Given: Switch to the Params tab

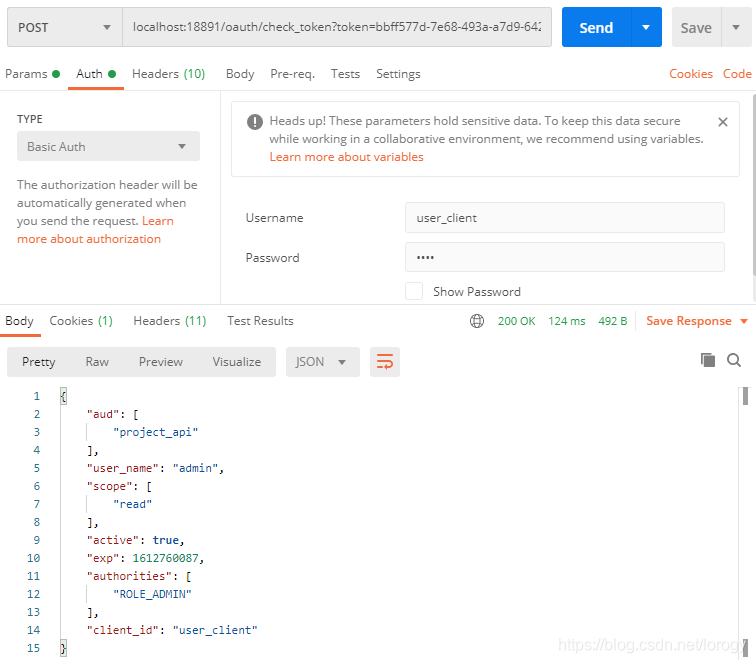Looking at the screenshot, I should 32,74.
